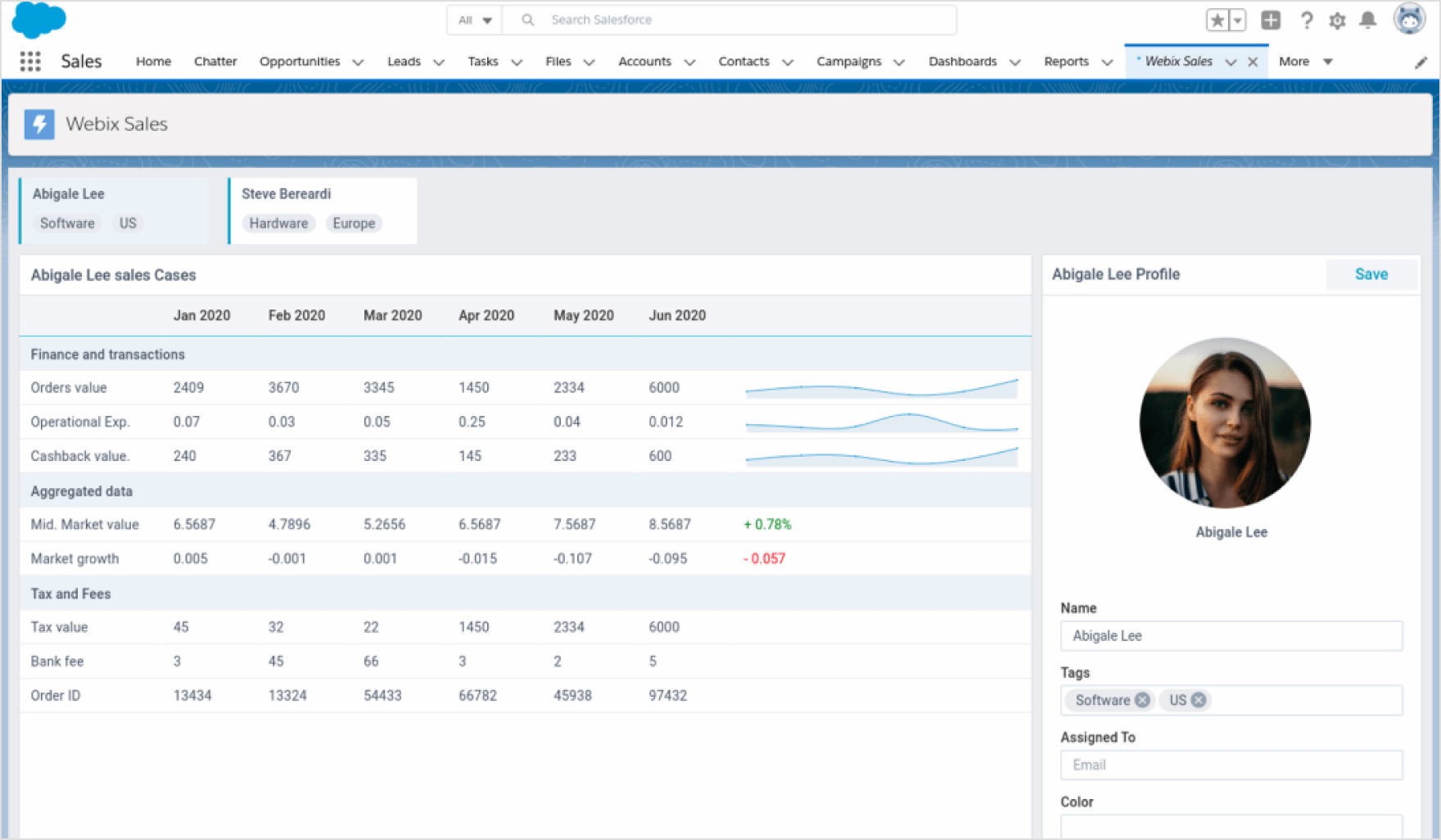The width and height of the screenshot is (1441, 840).
Task: Close the Webix Sales tab
Action: tap(1253, 62)
